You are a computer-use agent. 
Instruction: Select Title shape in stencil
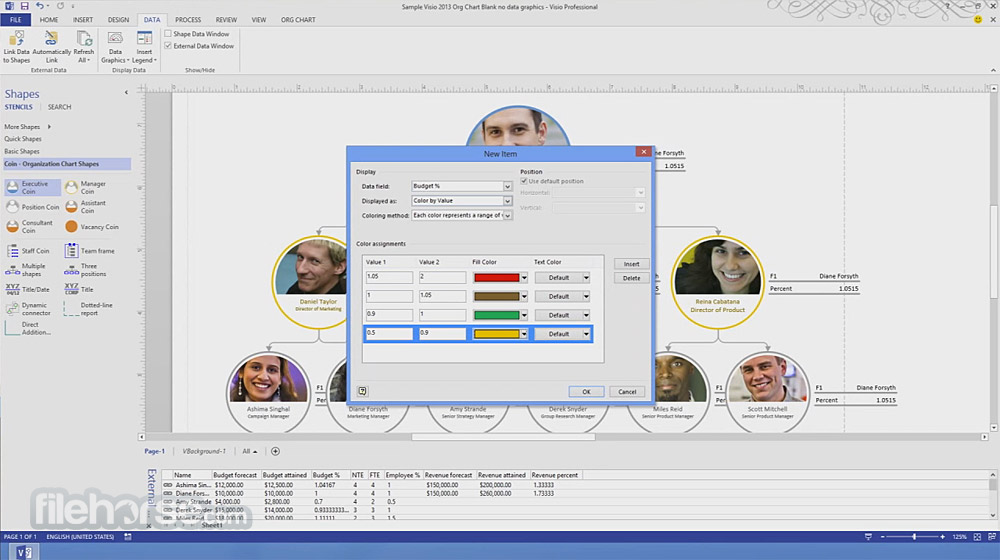tap(80, 289)
